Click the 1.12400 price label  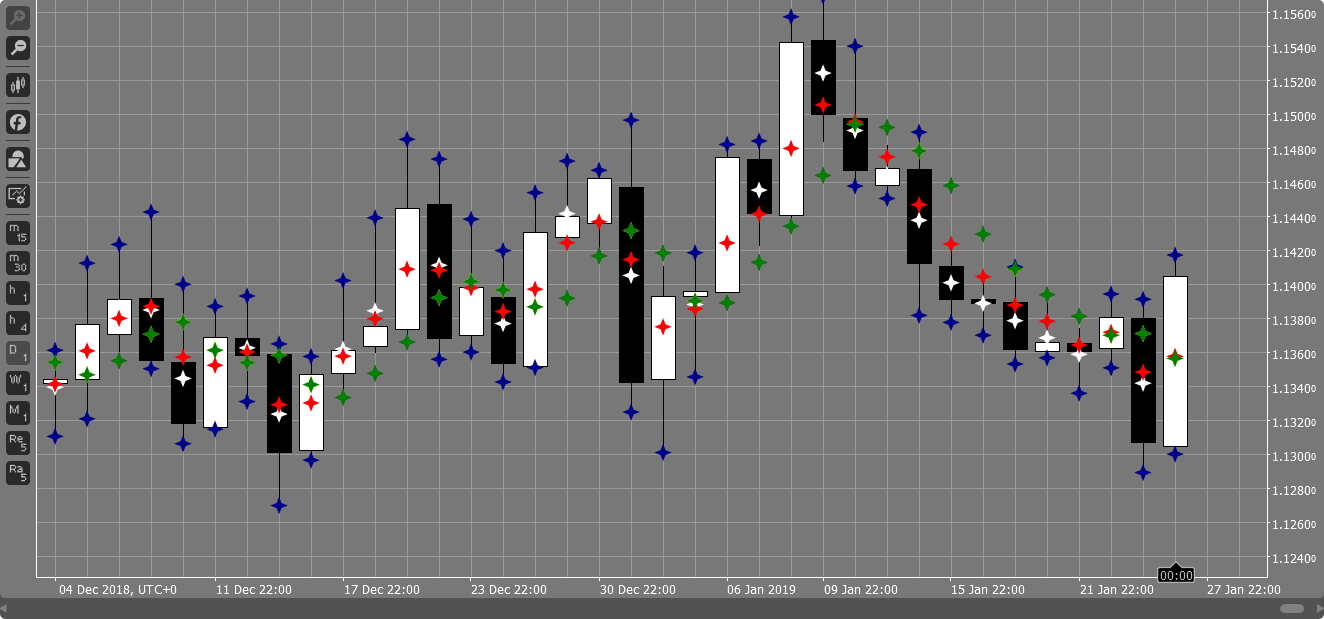click(x=1293, y=558)
